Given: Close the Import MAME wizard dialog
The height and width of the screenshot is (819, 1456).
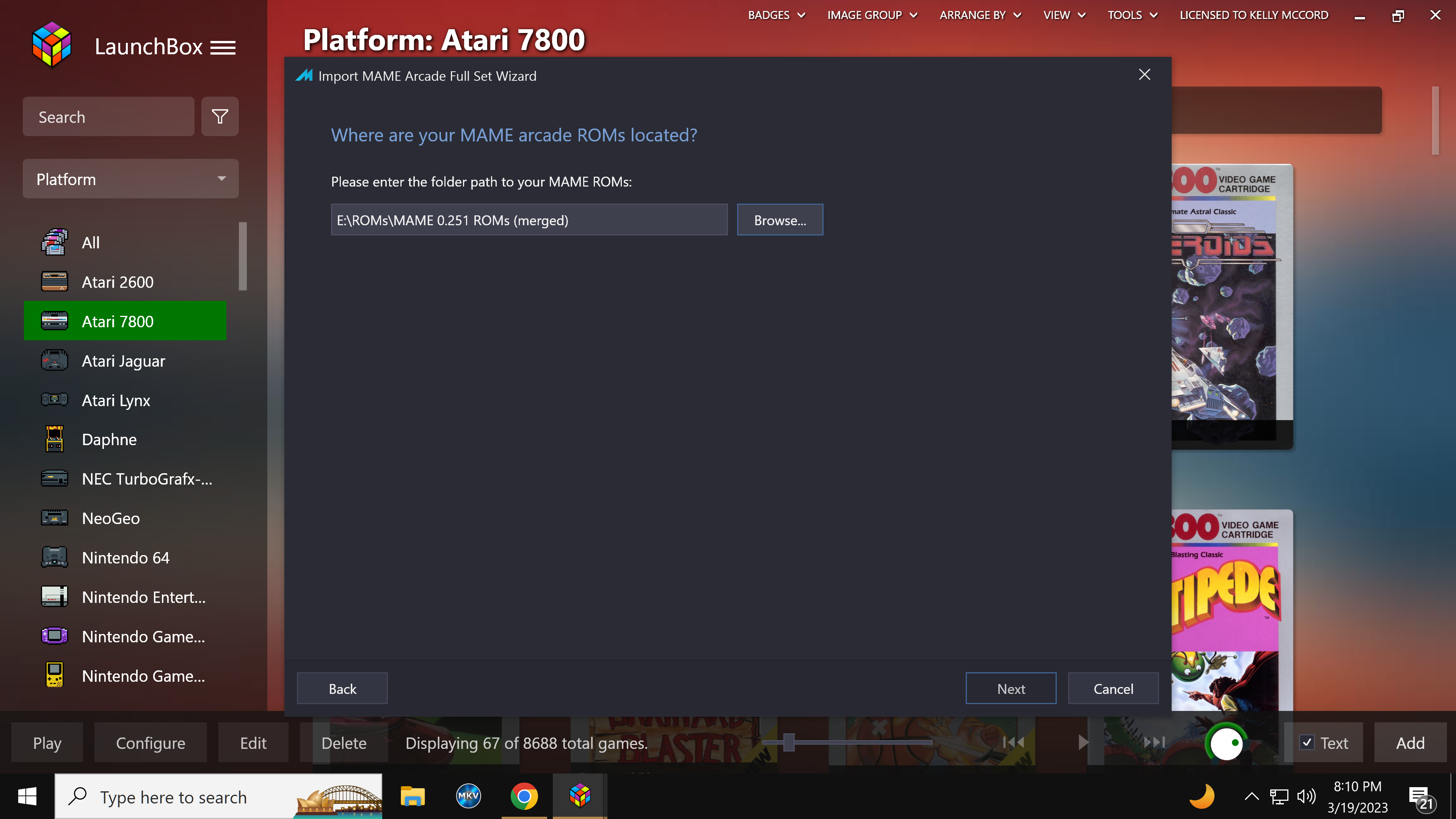Looking at the screenshot, I should click(1145, 75).
